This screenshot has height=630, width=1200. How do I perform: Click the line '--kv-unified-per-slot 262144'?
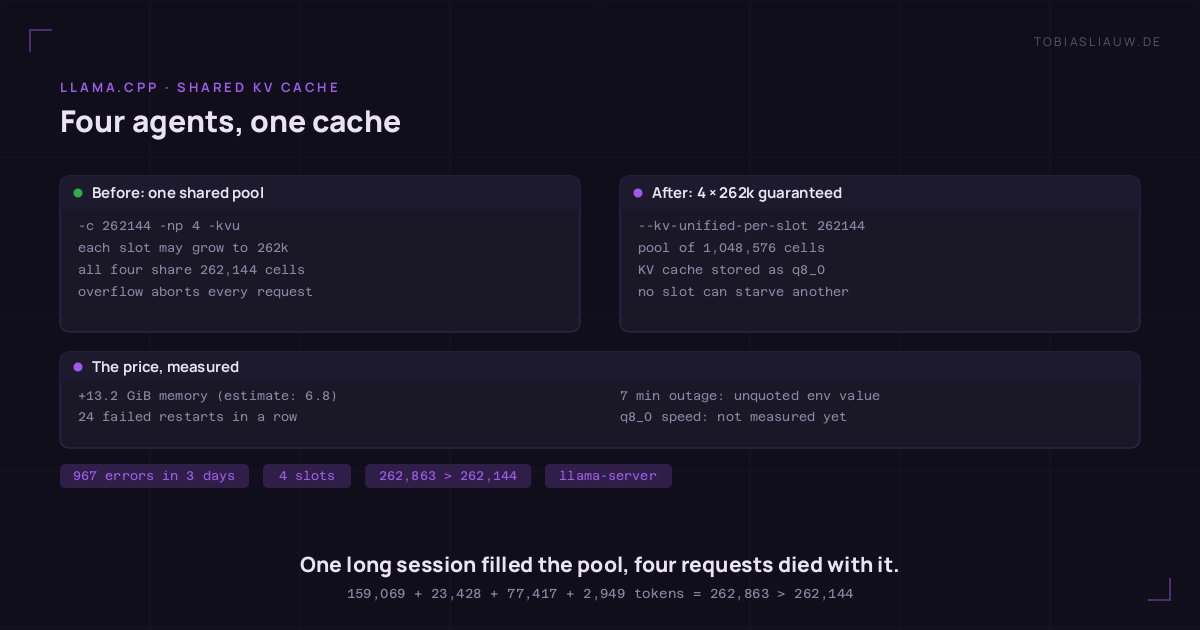click(x=751, y=226)
